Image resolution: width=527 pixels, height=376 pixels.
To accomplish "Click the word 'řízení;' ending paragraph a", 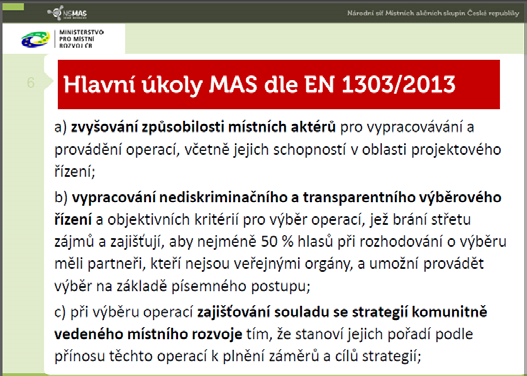I will (x=75, y=172).
